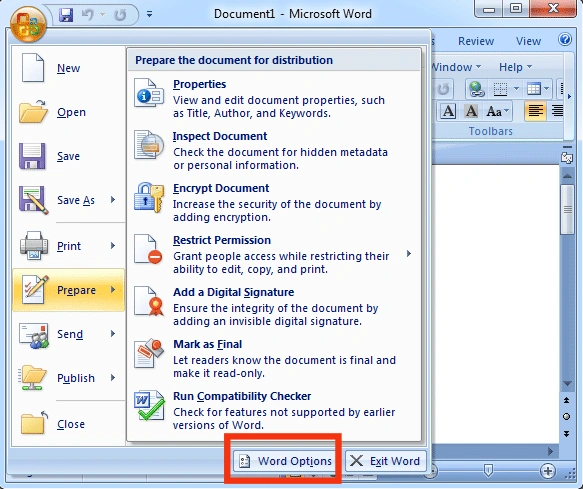Toggle the Align Left button

coord(535,111)
